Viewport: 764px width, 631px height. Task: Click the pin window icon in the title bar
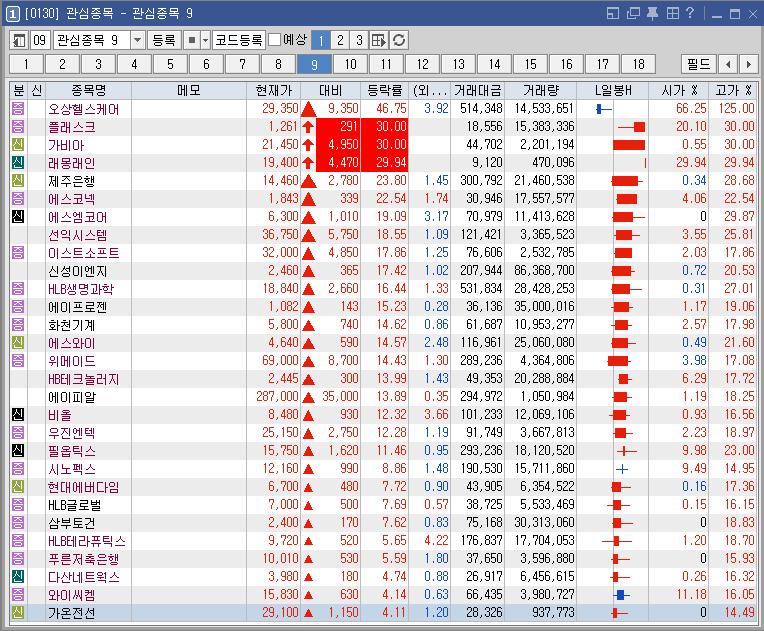(652, 13)
